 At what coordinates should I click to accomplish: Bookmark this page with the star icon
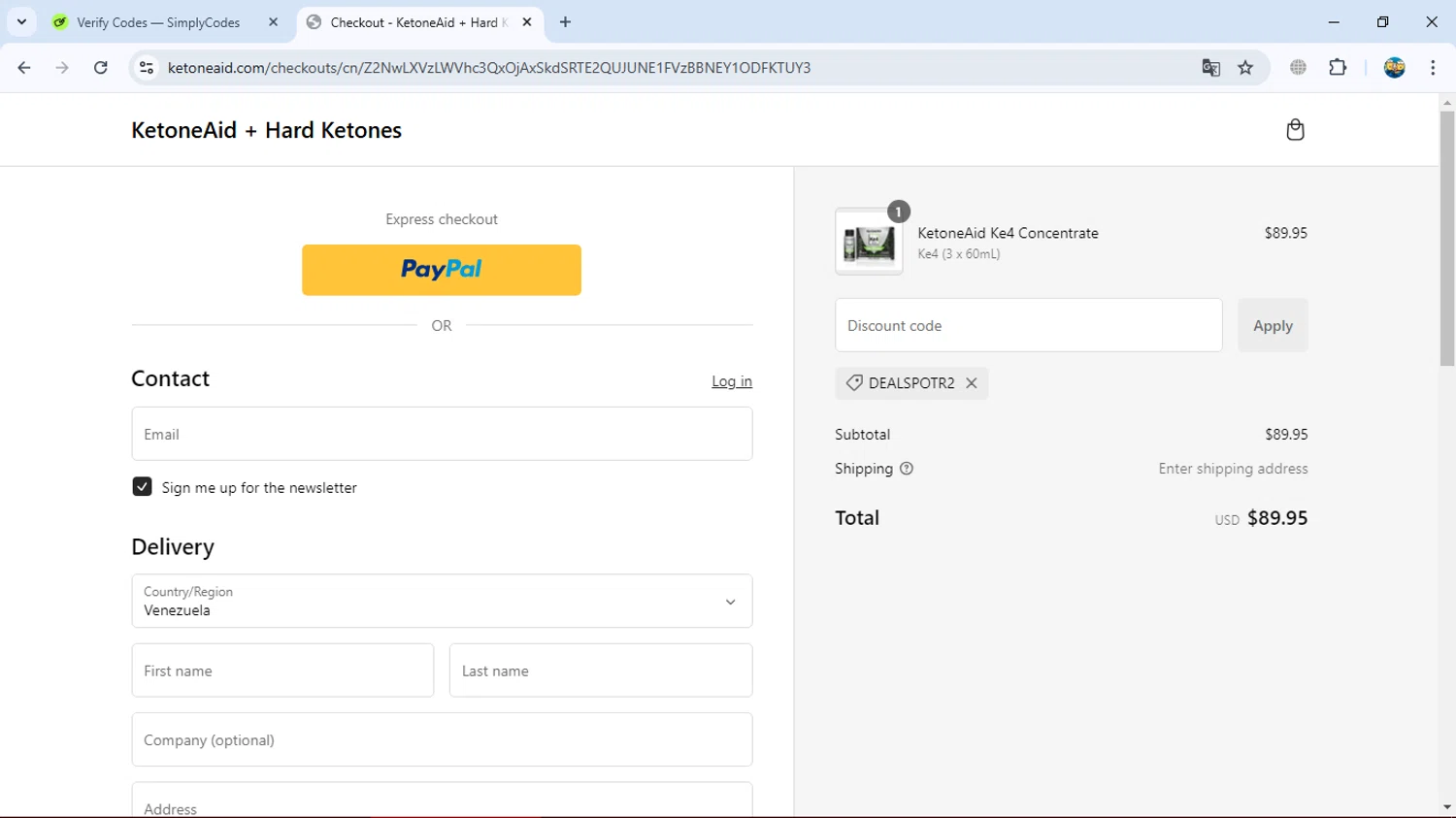[x=1245, y=68]
